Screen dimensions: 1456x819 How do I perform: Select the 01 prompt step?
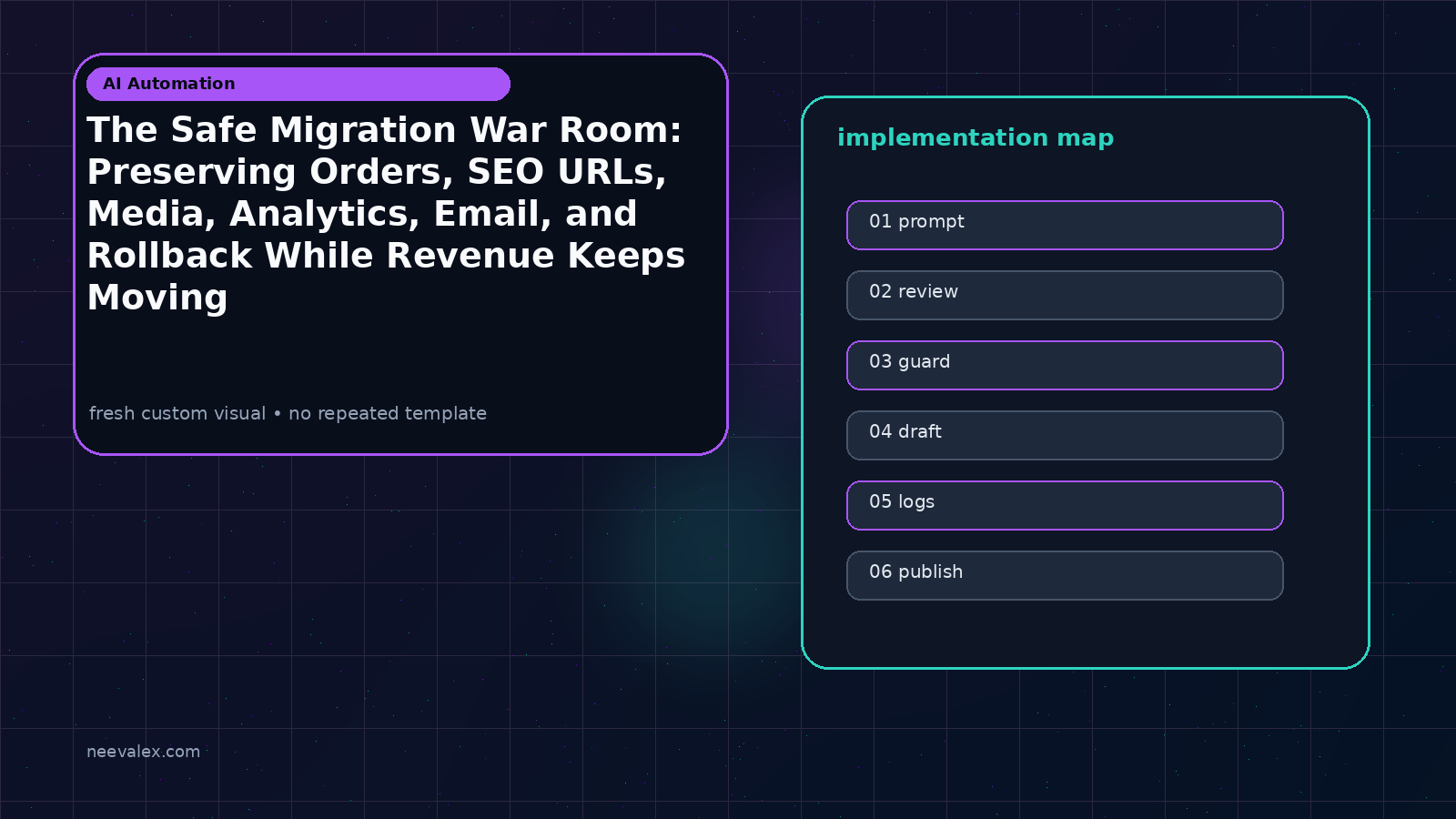(1065, 225)
